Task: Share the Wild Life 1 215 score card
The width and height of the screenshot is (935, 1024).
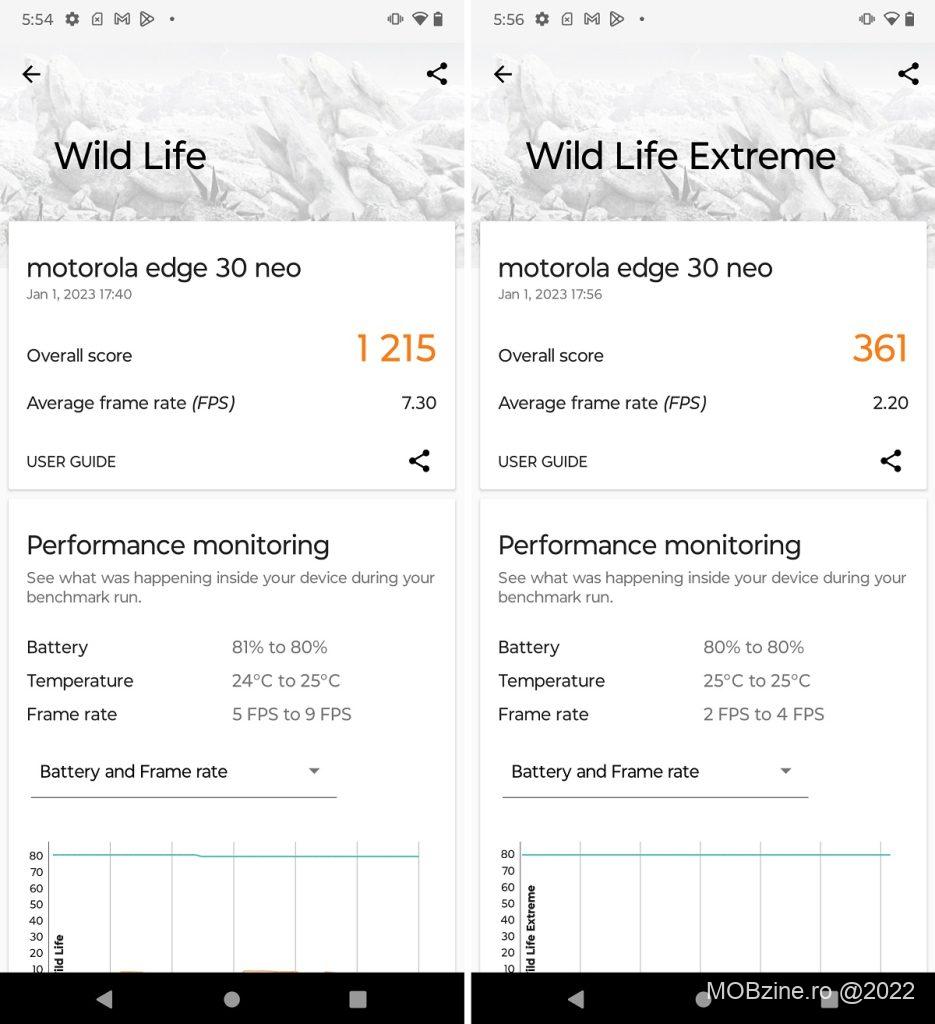Action: click(x=419, y=461)
